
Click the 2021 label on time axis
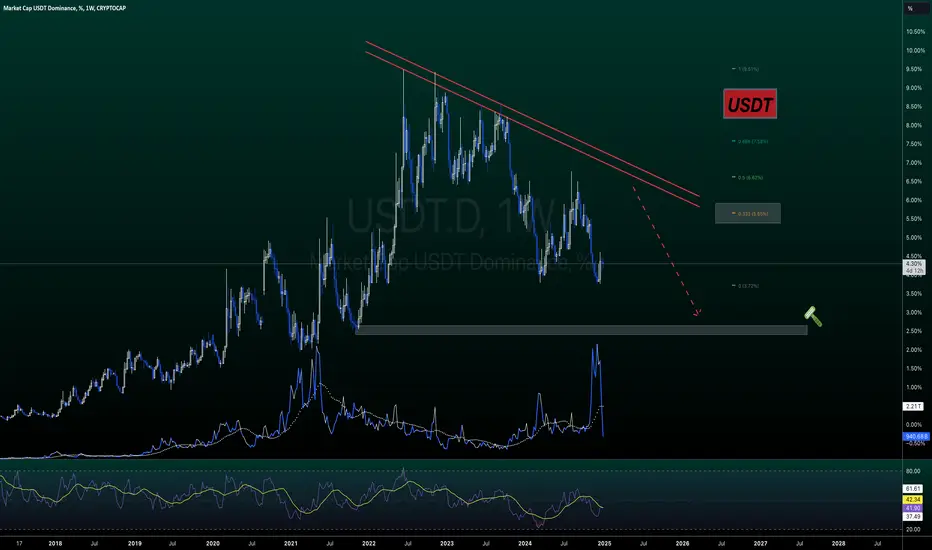coord(291,543)
